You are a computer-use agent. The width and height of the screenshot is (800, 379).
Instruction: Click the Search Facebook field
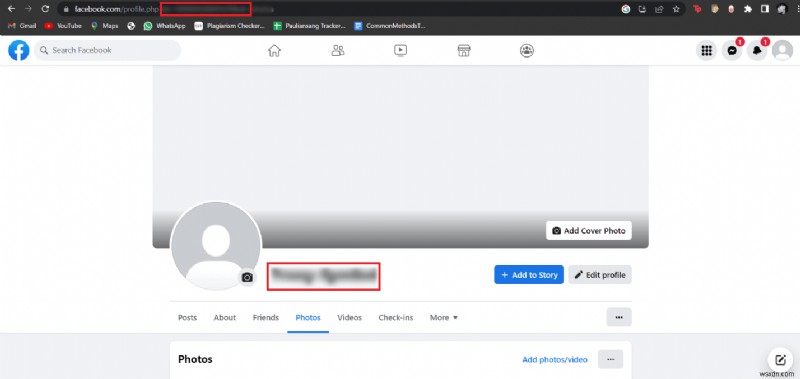click(x=108, y=50)
